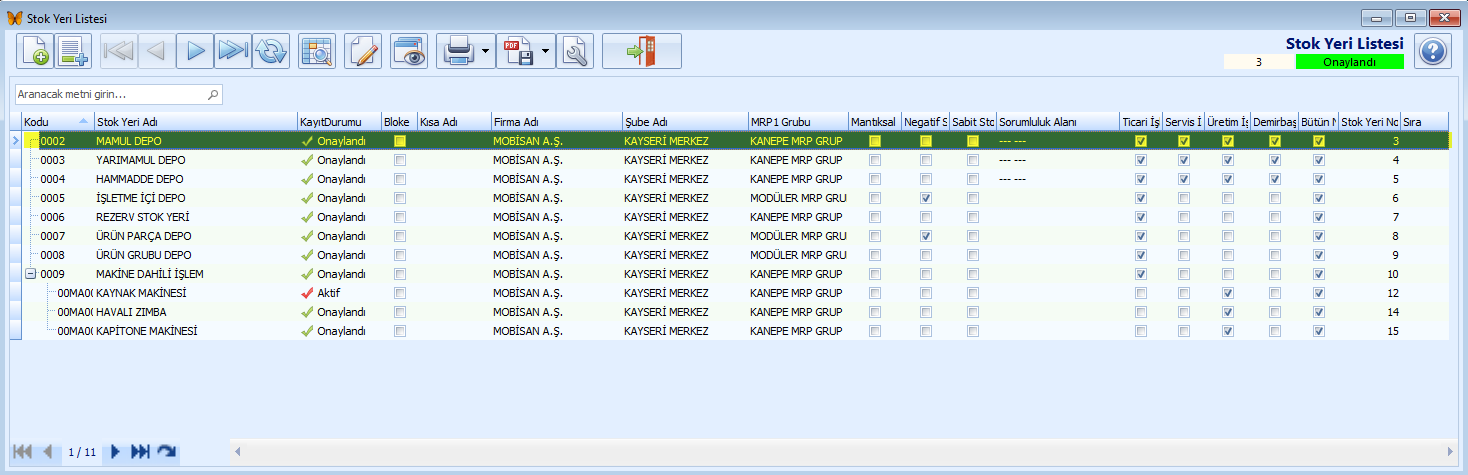1468x475 pixels.
Task: Collapse the 0009 MAKİNE DAHİLİ İŞLEM node
Action: point(30,274)
